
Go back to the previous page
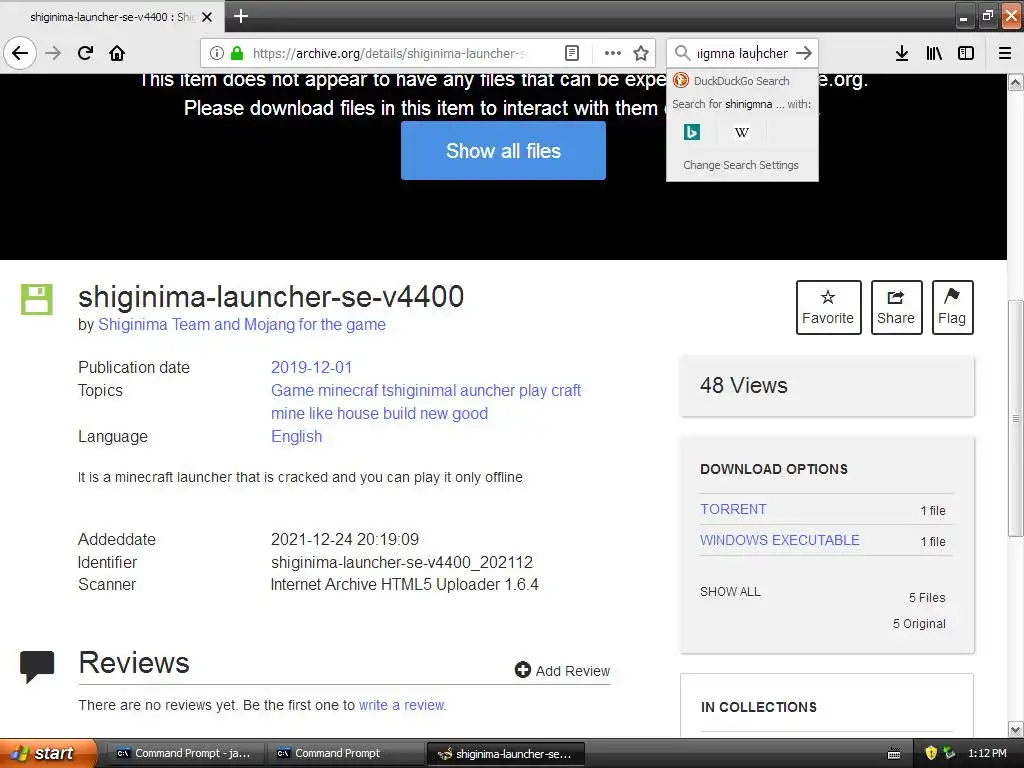(x=20, y=53)
